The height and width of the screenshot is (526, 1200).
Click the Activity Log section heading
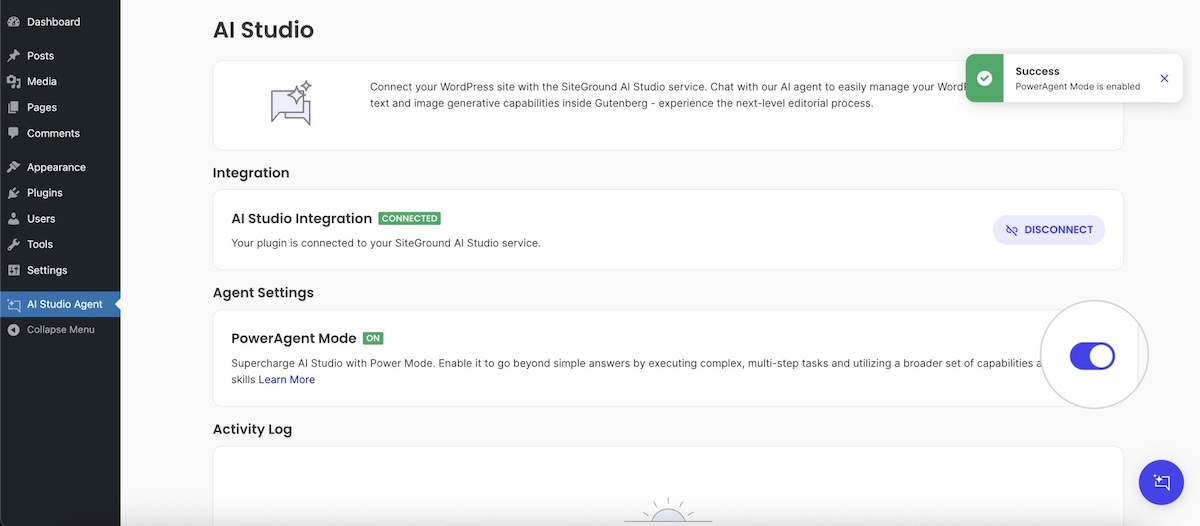tap(252, 429)
